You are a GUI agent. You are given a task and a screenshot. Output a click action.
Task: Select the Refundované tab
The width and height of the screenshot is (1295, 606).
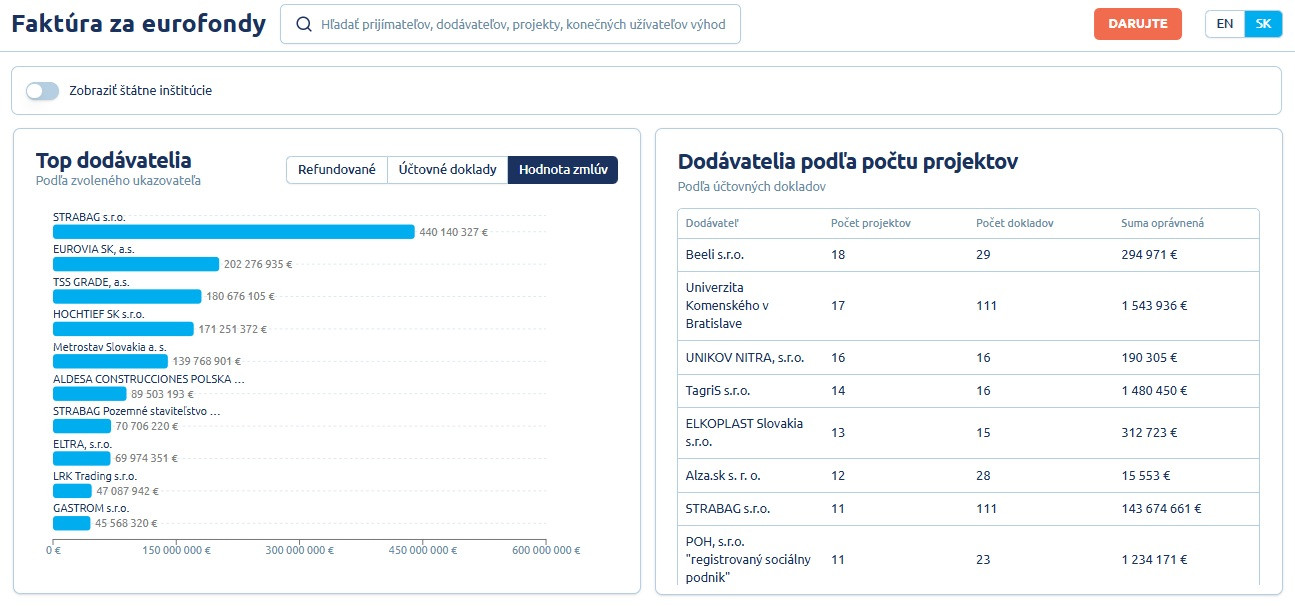336,170
